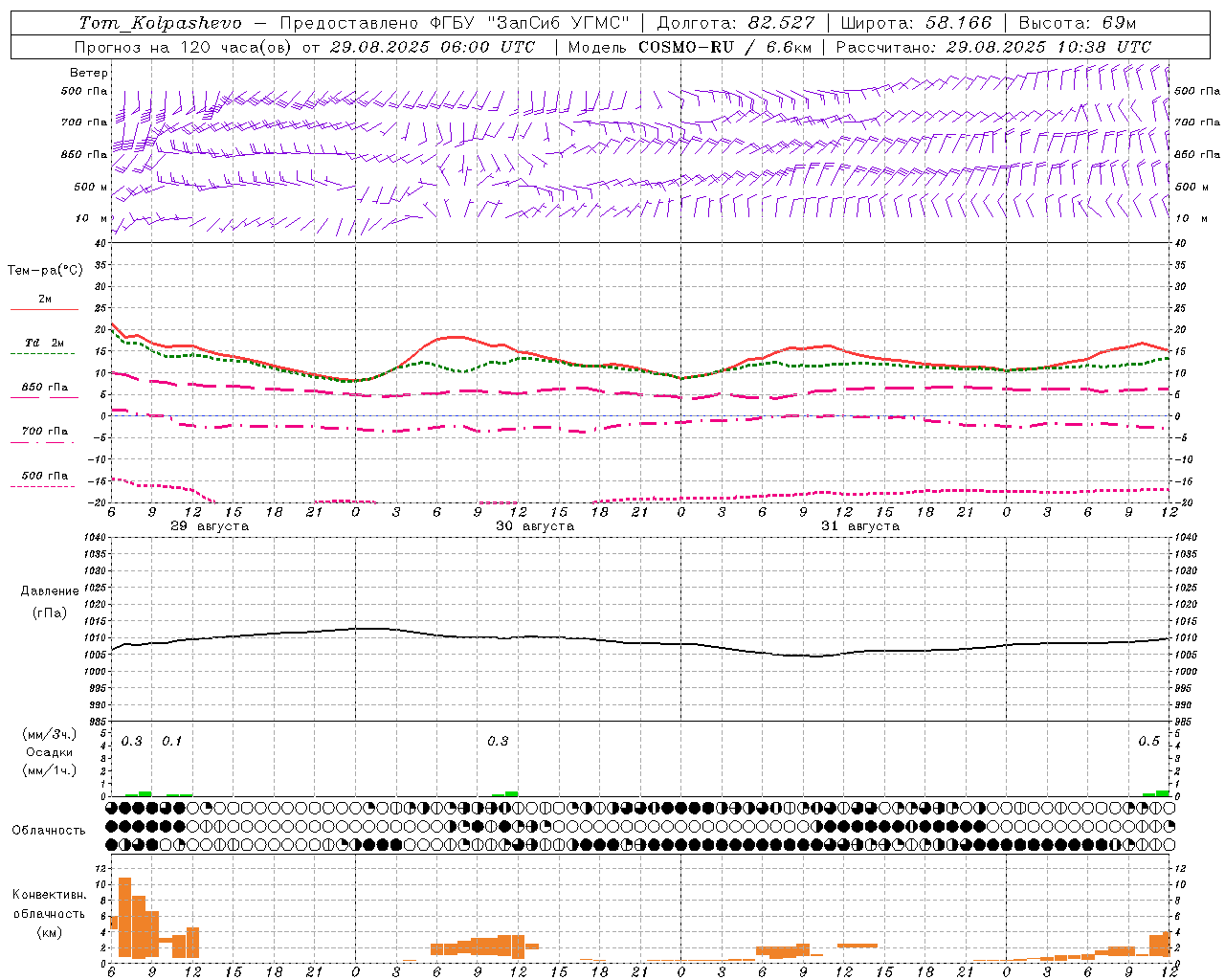Image resolution: width=1225 pixels, height=980 pixels.
Task: Click the 0.5 precipitation amount value
Action: [1148, 741]
